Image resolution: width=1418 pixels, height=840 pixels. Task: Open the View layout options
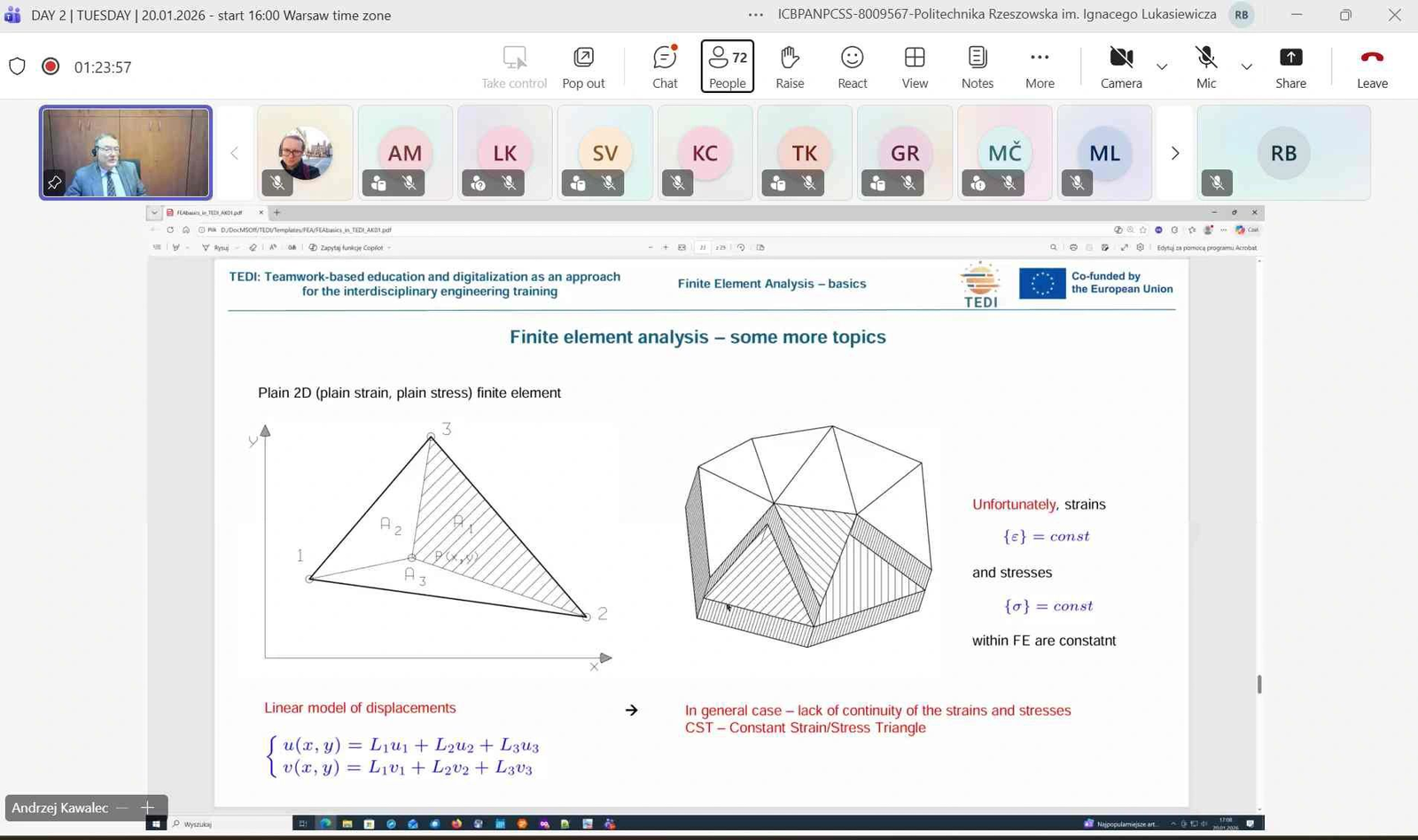tap(915, 66)
